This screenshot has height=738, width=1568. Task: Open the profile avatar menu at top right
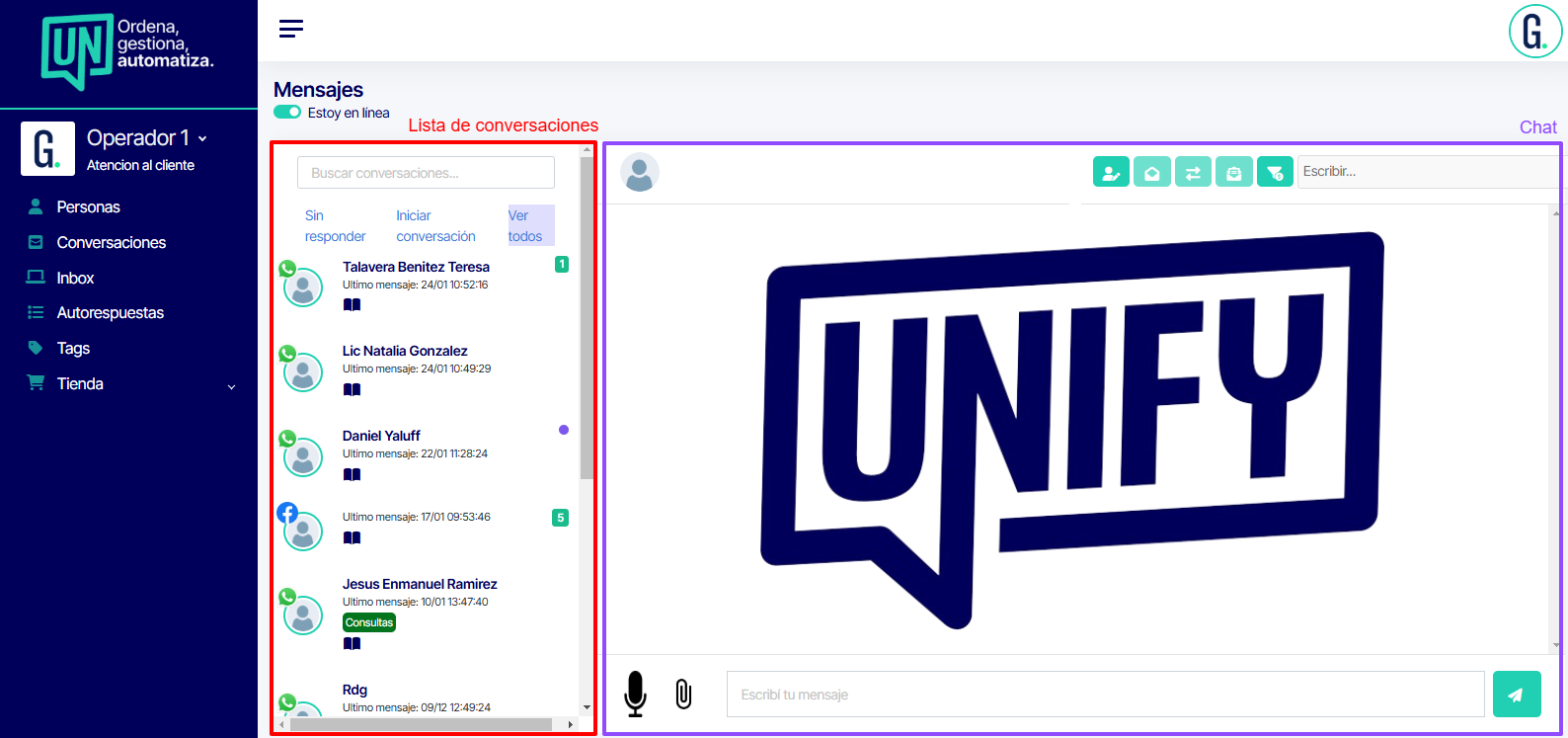(1534, 32)
